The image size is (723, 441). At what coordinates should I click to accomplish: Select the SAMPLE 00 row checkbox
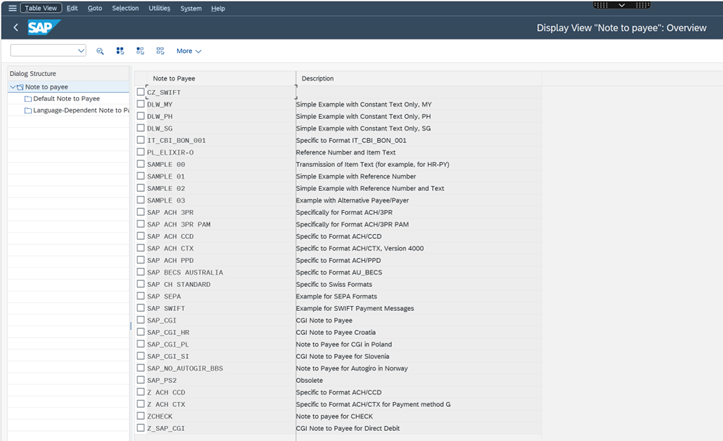pos(141,164)
